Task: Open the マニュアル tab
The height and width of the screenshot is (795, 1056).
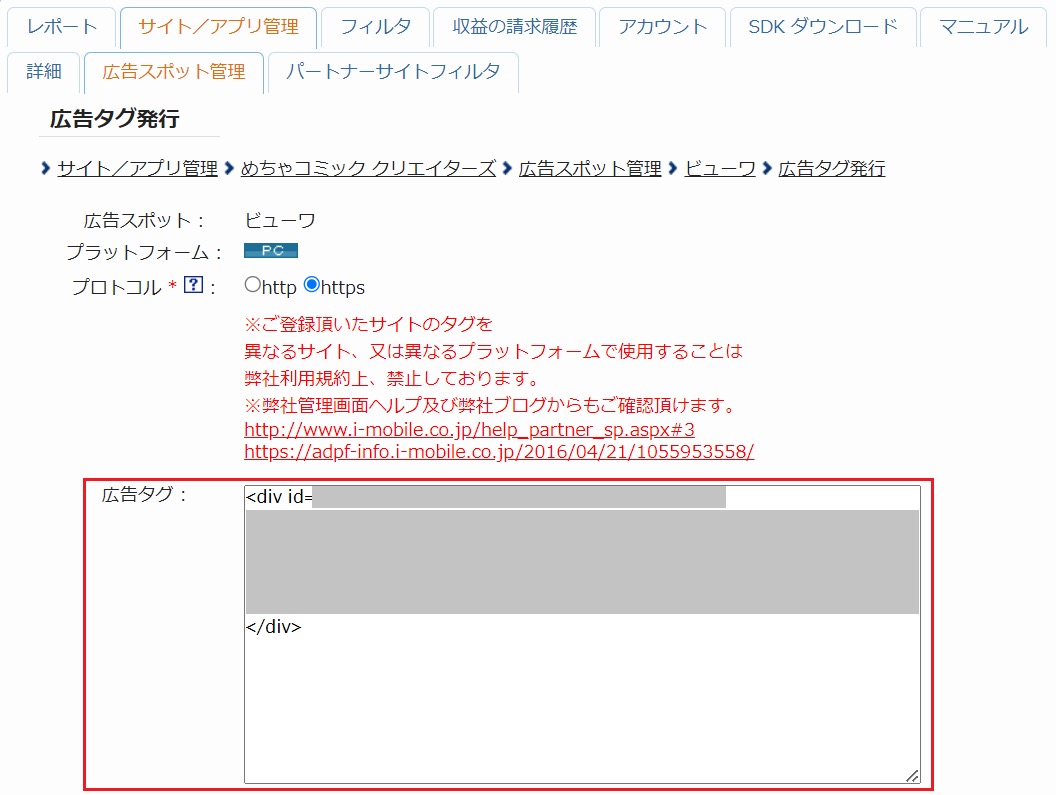Action: [x=983, y=27]
